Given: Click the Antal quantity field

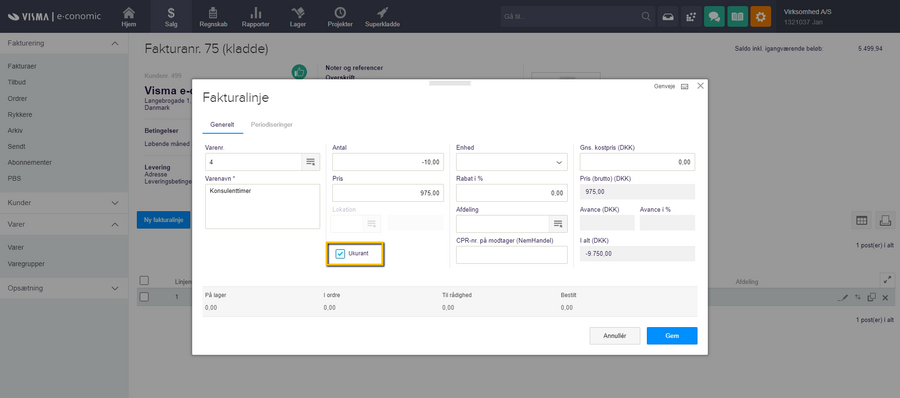Looking at the screenshot, I should [x=388, y=162].
